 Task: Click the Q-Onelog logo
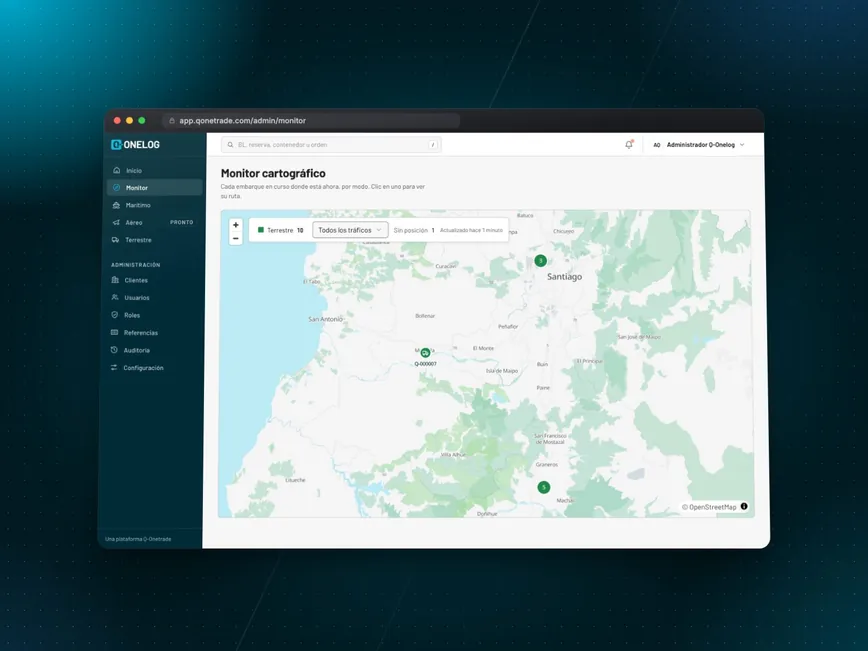point(136,144)
